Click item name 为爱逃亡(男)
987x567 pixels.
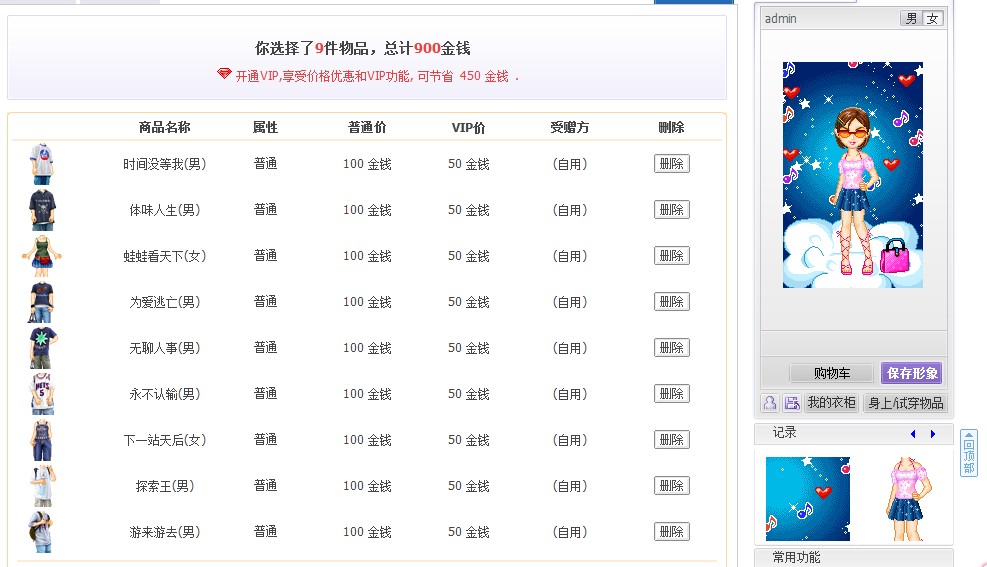point(164,302)
